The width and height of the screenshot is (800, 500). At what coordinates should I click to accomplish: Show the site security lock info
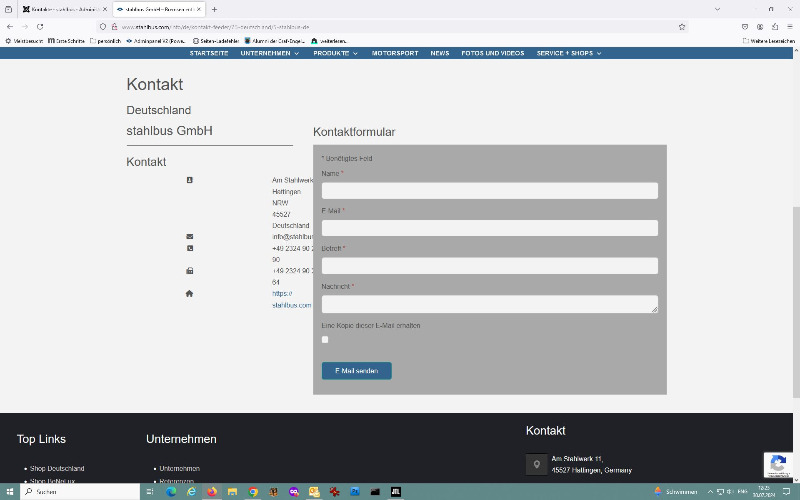point(114,27)
